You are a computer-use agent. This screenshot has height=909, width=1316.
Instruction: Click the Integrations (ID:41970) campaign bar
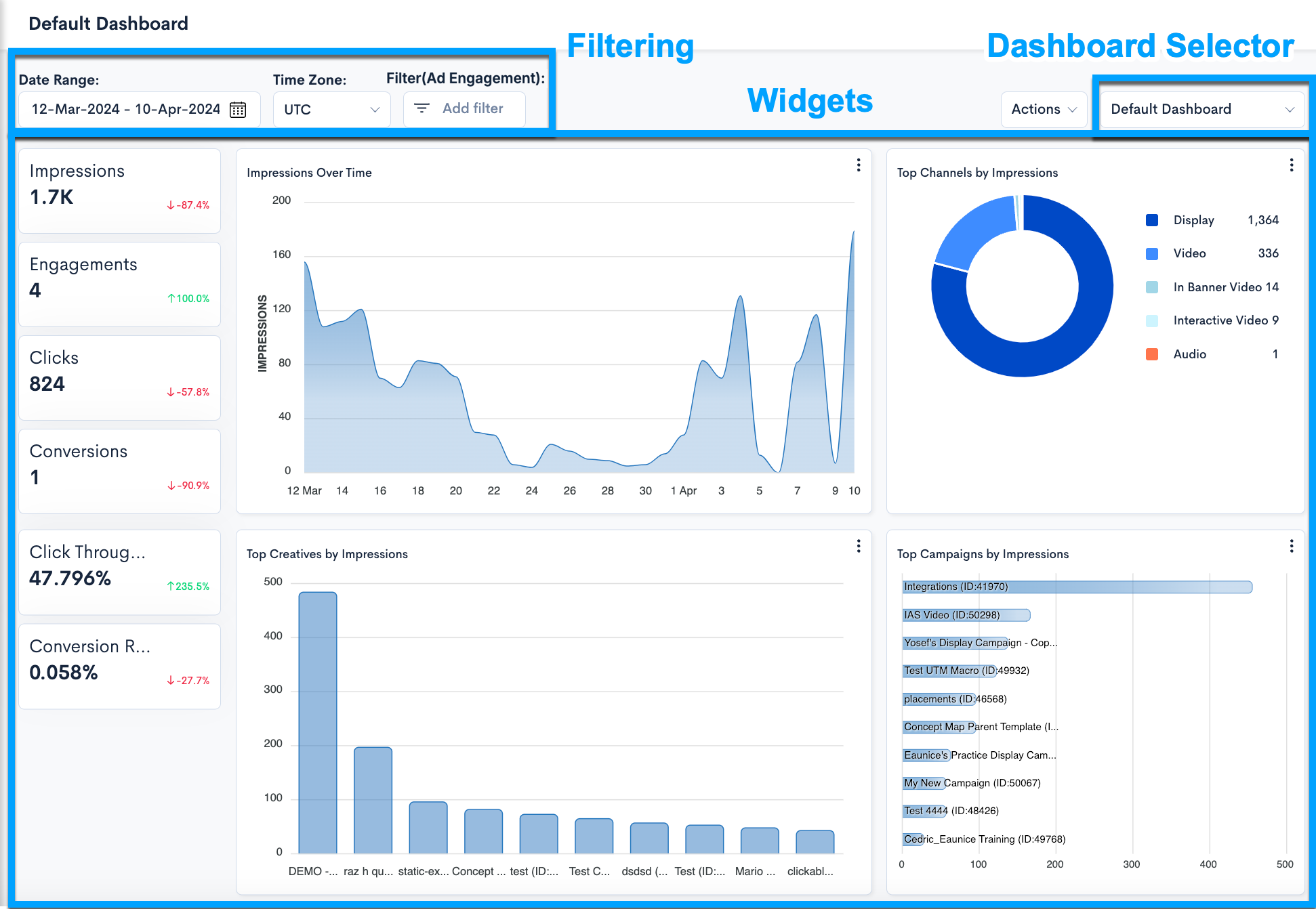point(1077,587)
